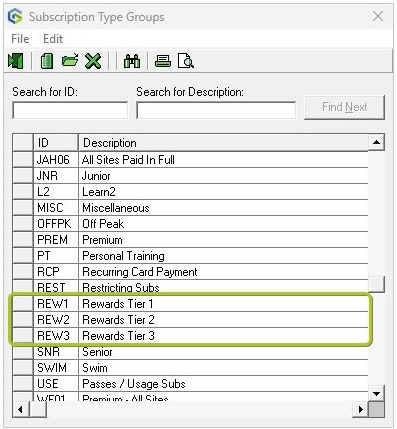Screen dimensions: 397x429
Task: Select the row selector for JAH06
Action: [x=23, y=160]
